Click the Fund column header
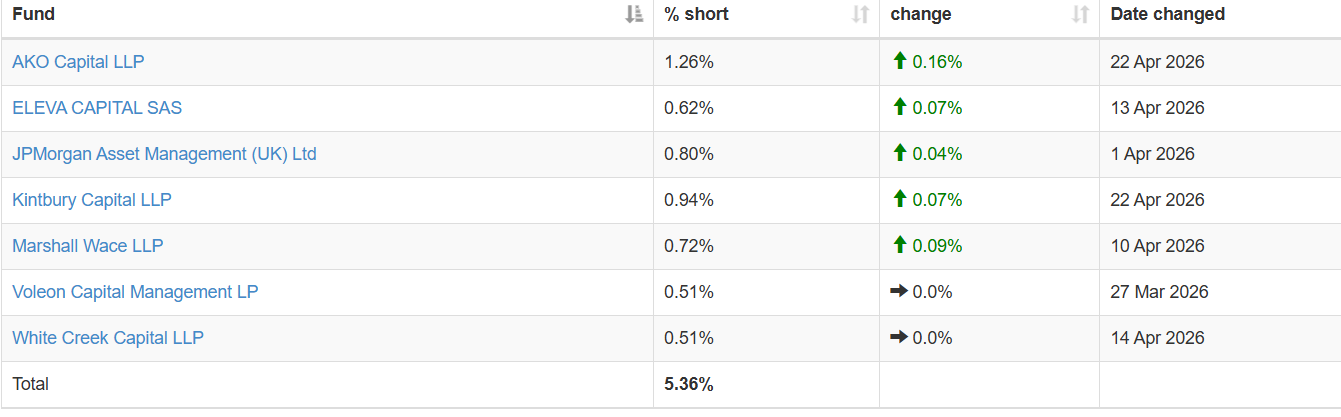Image resolution: width=1341 pixels, height=417 pixels. click(34, 14)
